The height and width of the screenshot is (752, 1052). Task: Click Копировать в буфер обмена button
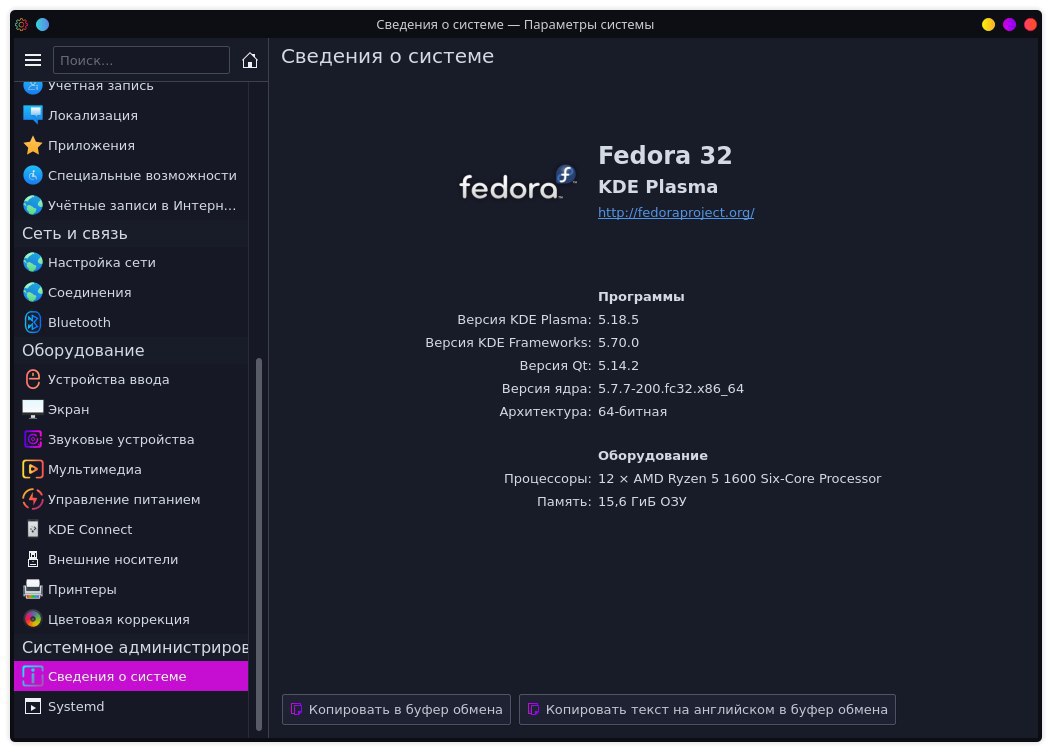pyautogui.click(x=396, y=710)
